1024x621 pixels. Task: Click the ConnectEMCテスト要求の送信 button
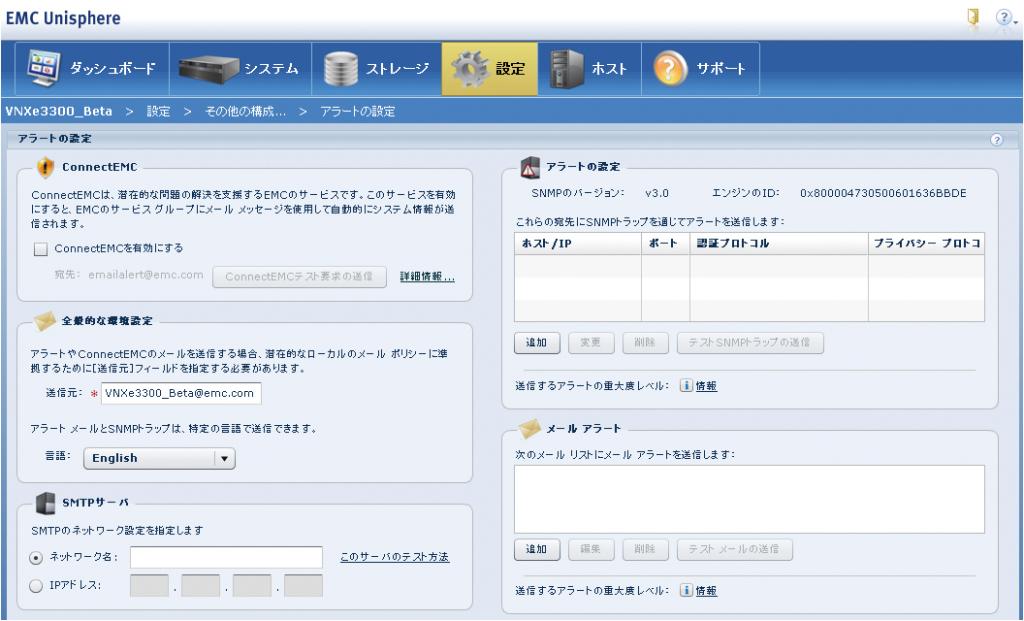point(299,277)
